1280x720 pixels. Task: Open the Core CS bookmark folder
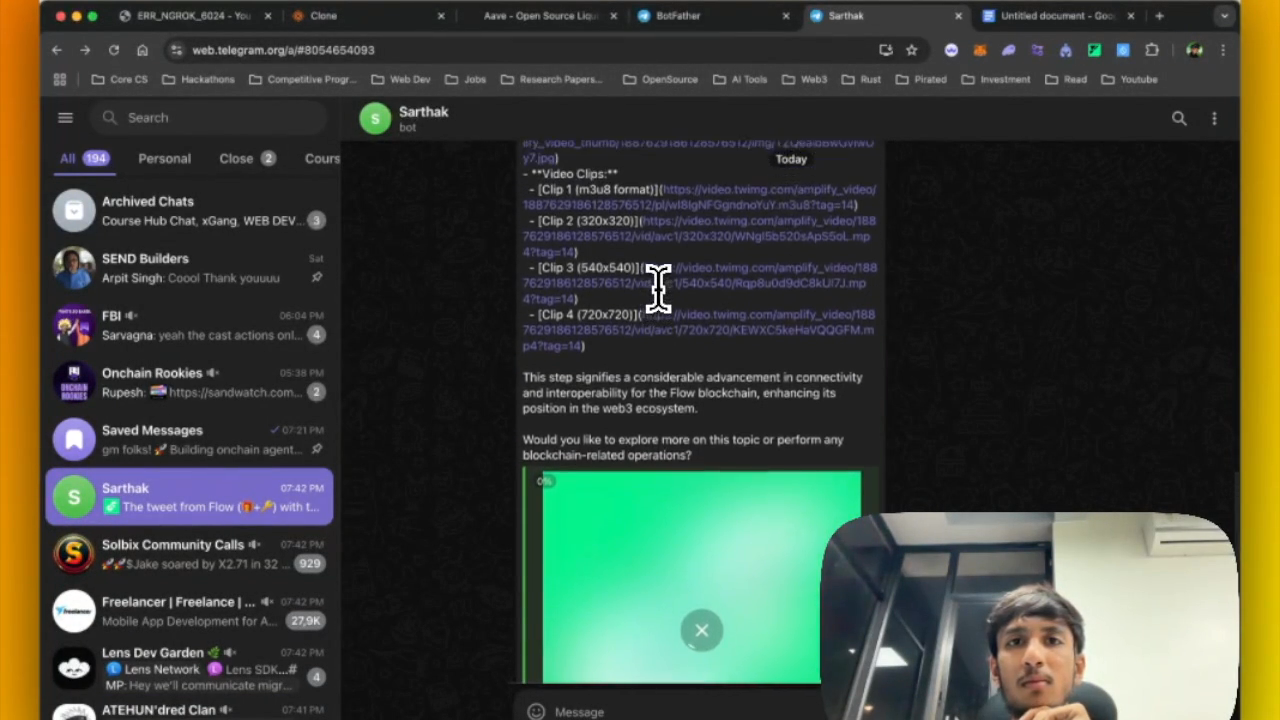(119, 80)
